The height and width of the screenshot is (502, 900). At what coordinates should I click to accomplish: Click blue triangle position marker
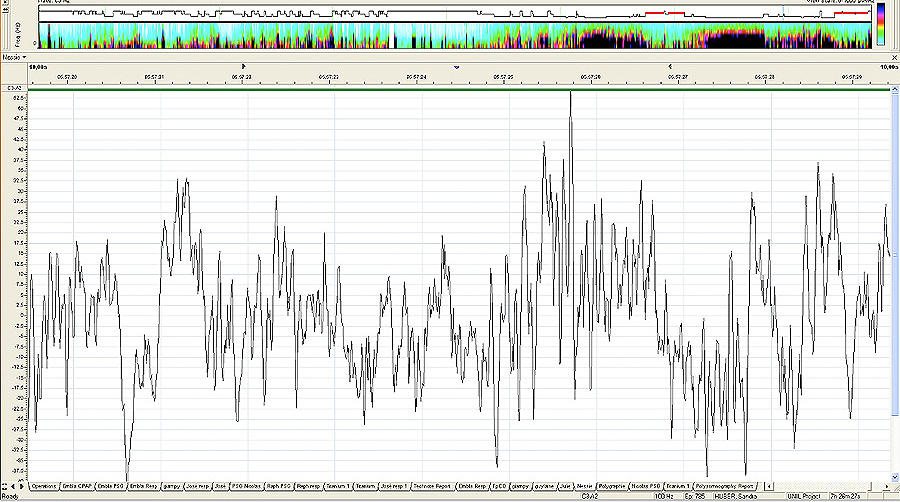tap(457, 66)
